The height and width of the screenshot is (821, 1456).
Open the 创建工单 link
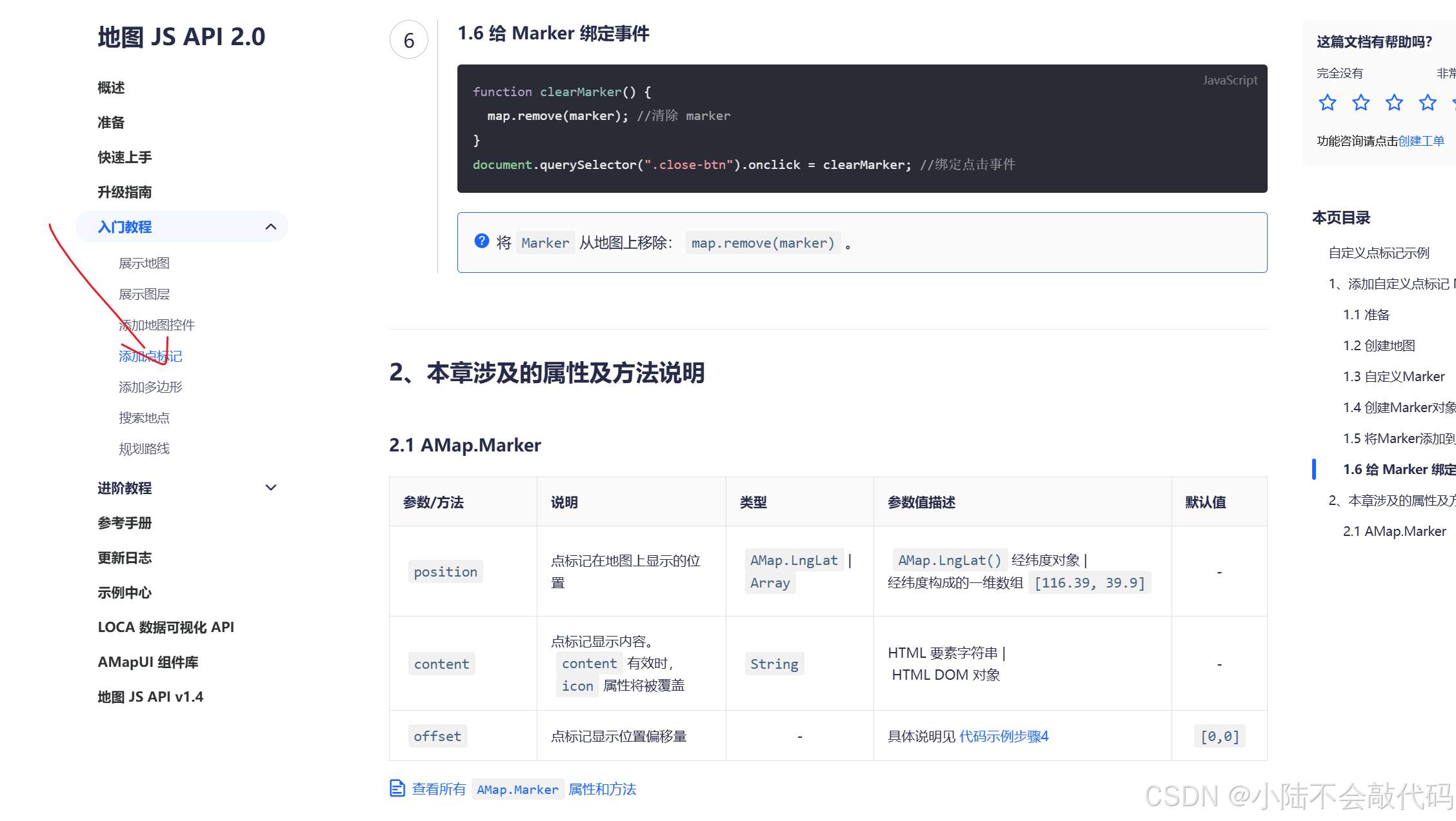coord(1421,141)
